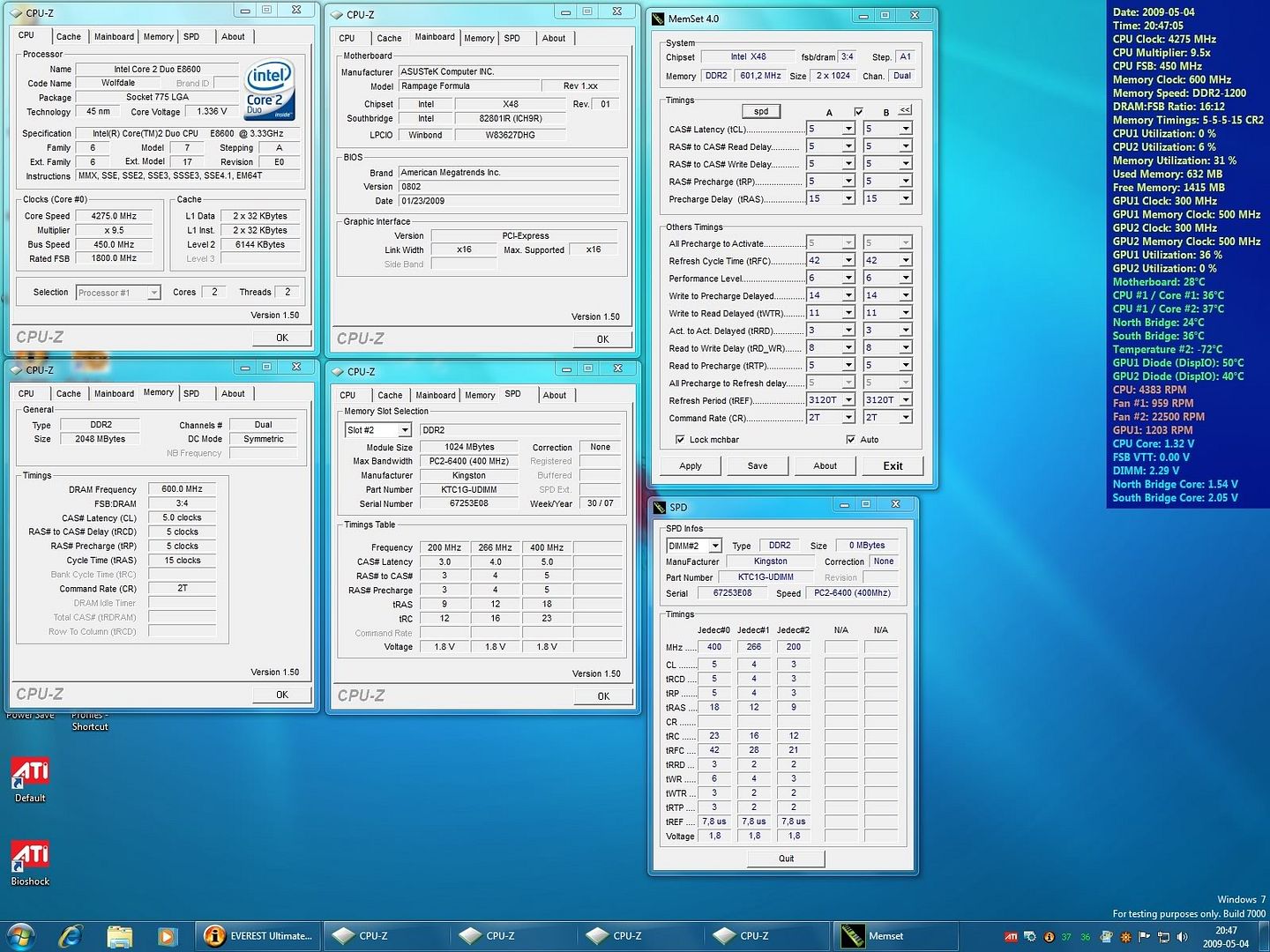Open About tab in CPU-Z processor window
1270x952 pixels.
click(x=234, y=37)
